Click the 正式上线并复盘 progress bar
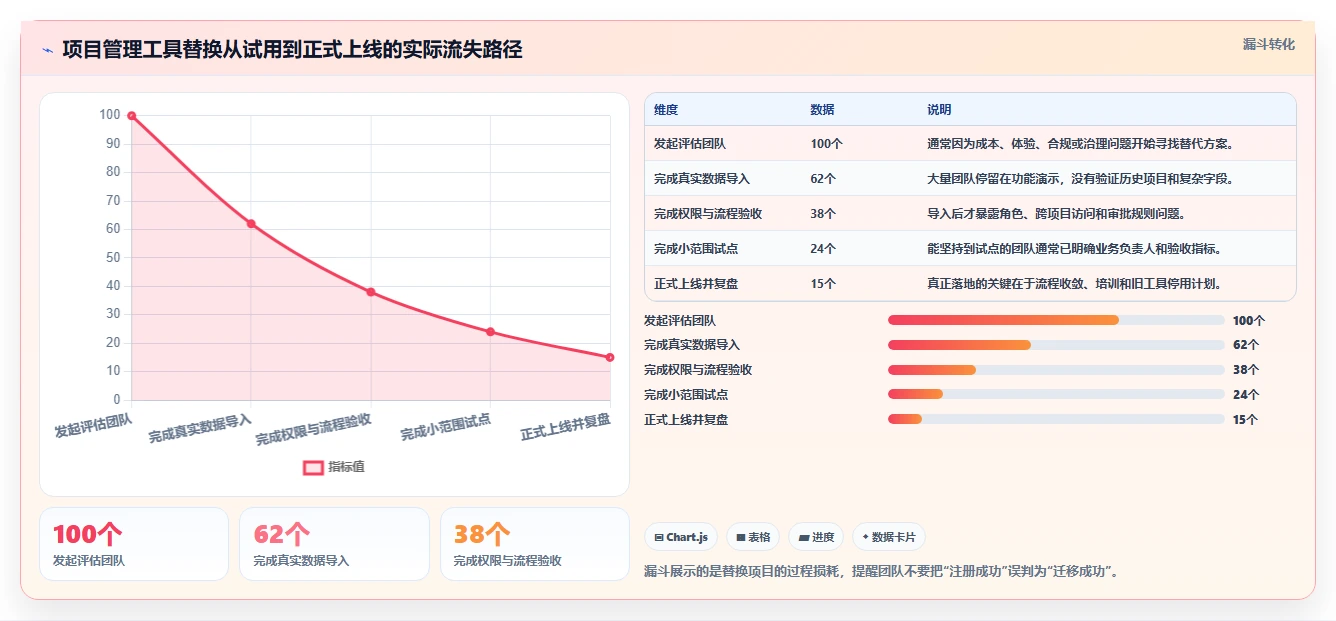Image resolution: width=1336 pixels, height=621 pixels. pos(1056,420)
